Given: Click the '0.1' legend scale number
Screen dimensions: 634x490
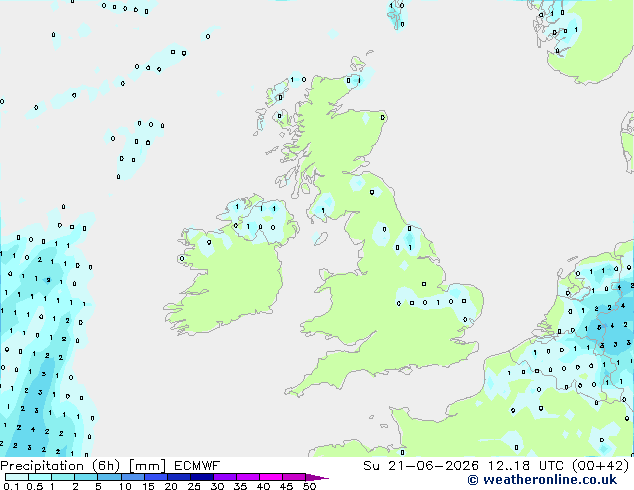Looking at the screenshot, I should 11,486.
